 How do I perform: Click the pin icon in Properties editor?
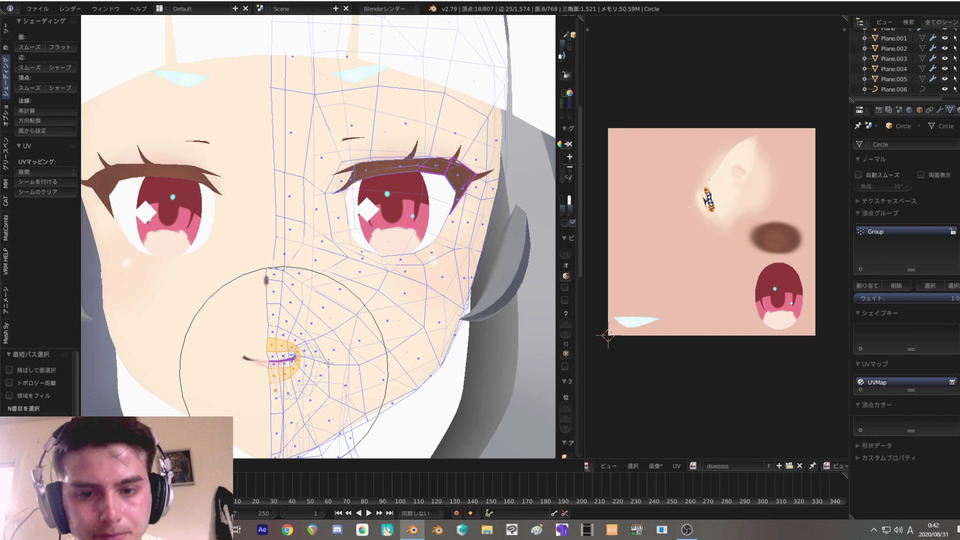(858, 126)
